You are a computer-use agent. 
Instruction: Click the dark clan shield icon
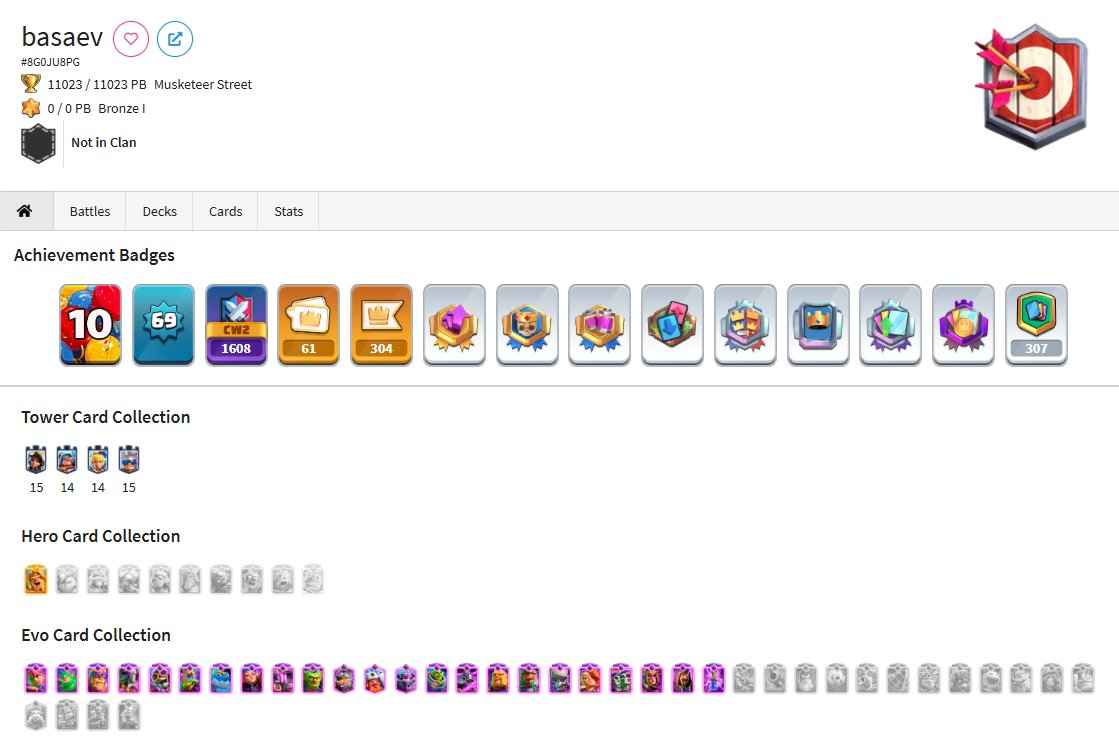[39, 143]
